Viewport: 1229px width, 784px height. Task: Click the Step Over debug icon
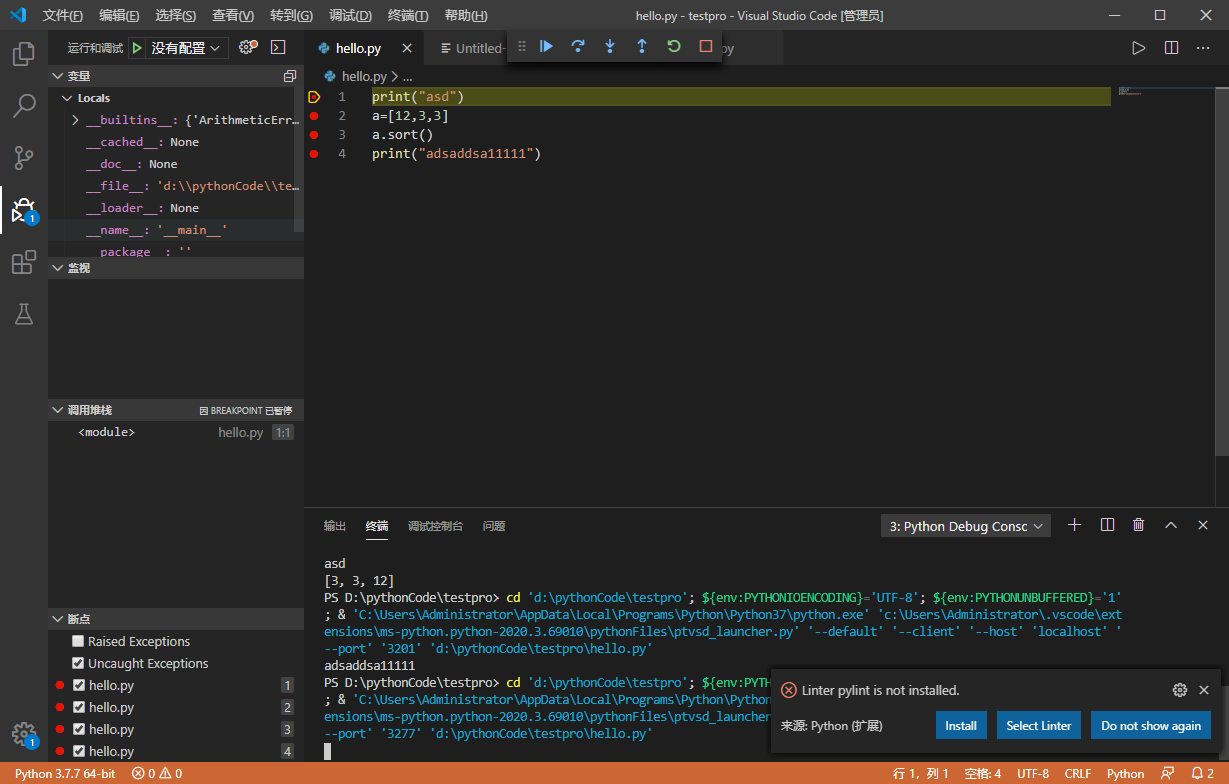pos(578,46)
